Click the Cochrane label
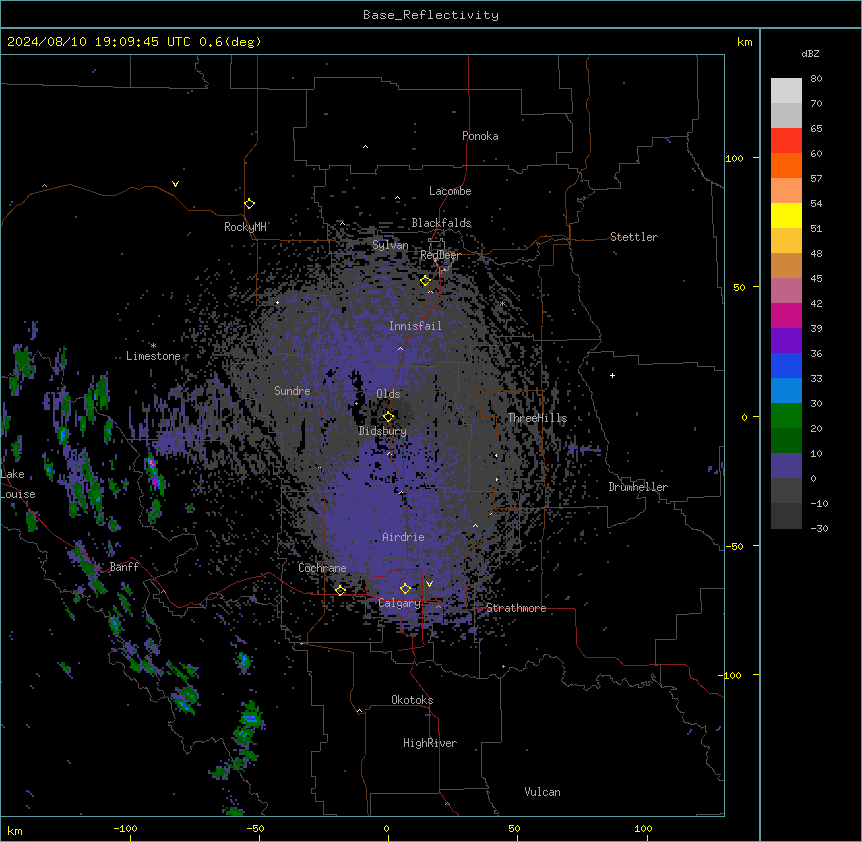This screenshot has width=862, height=842. coord(322,568)
